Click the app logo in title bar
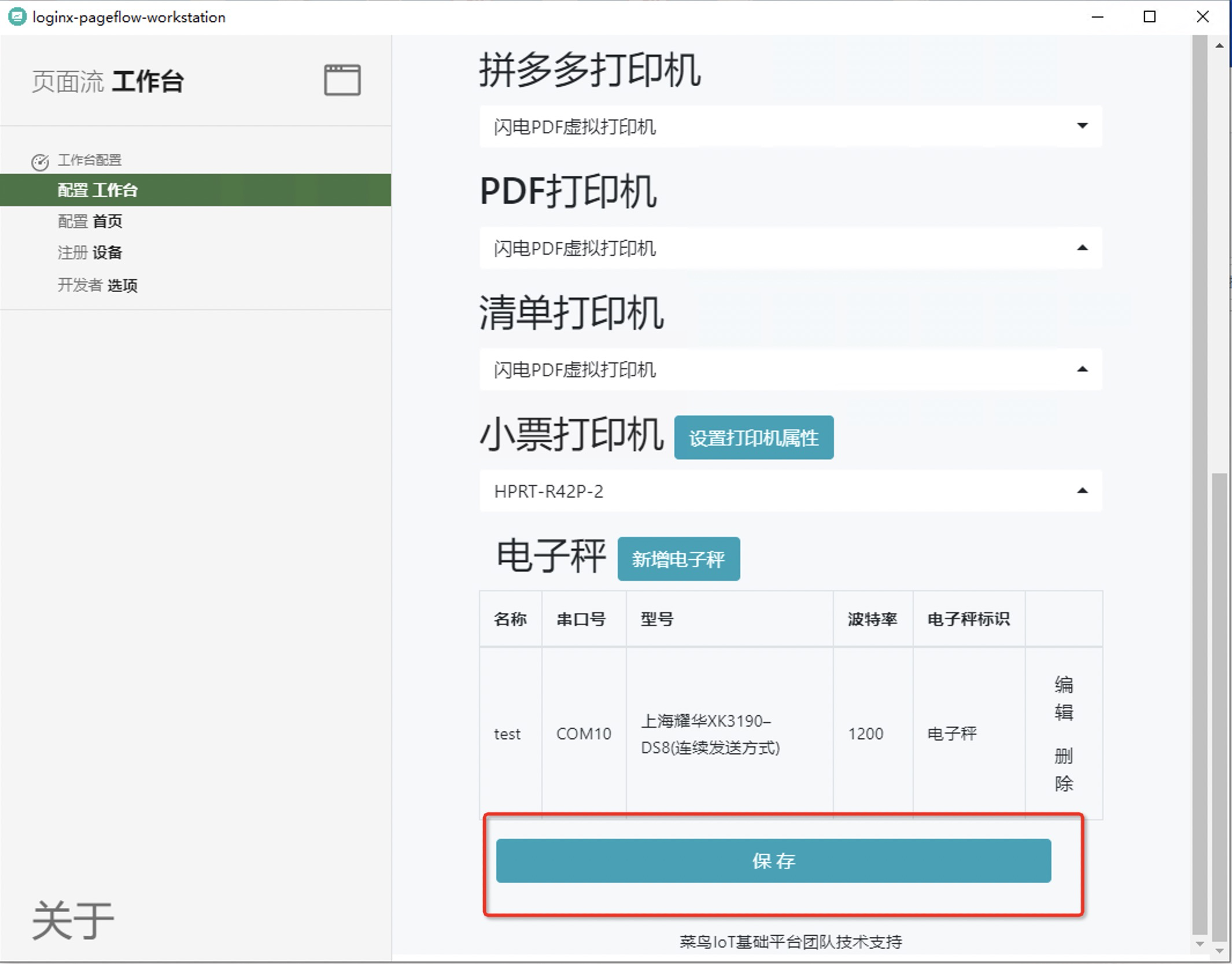 click(17, 17)
